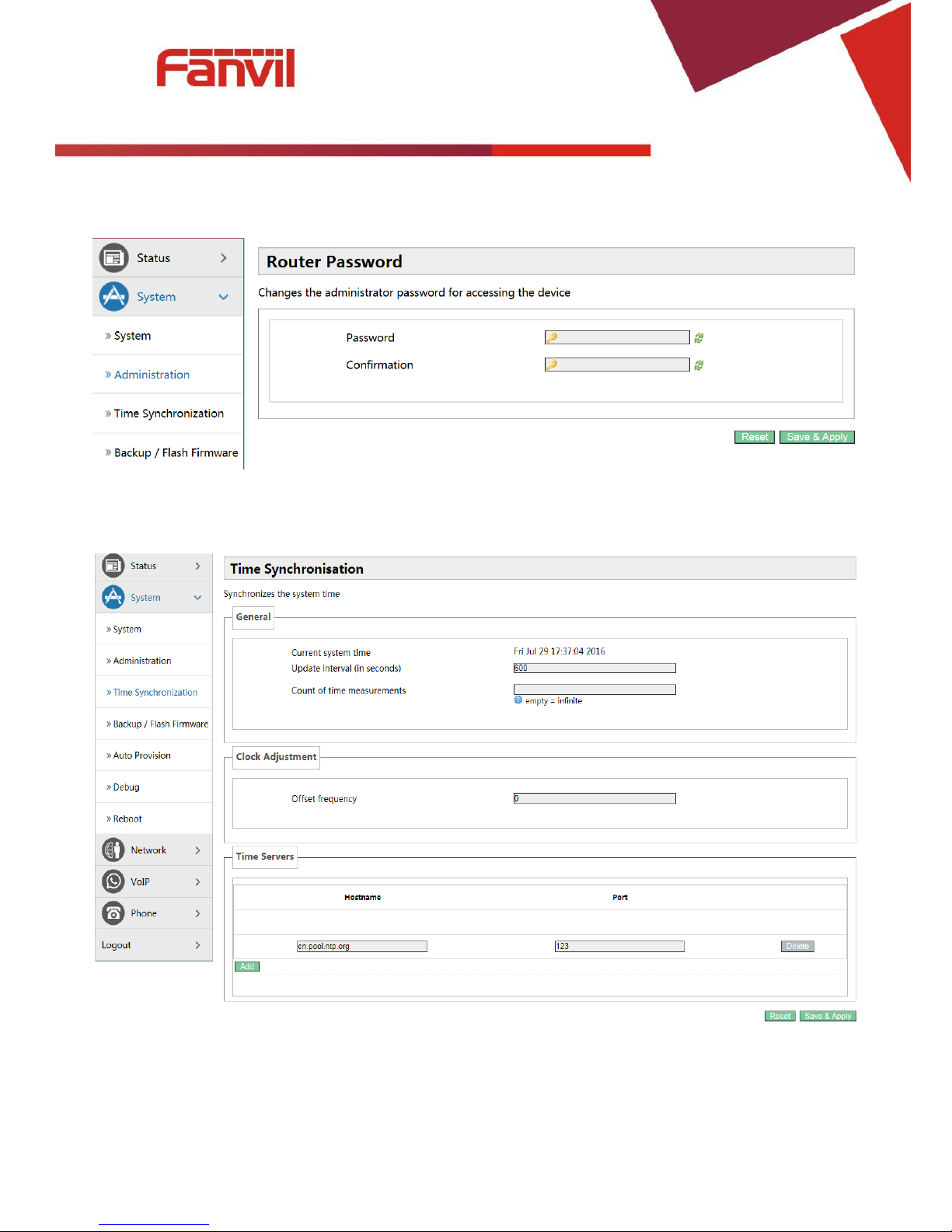
Task: Click Save & Apply under Router Password form
Action: click(817, 437)
